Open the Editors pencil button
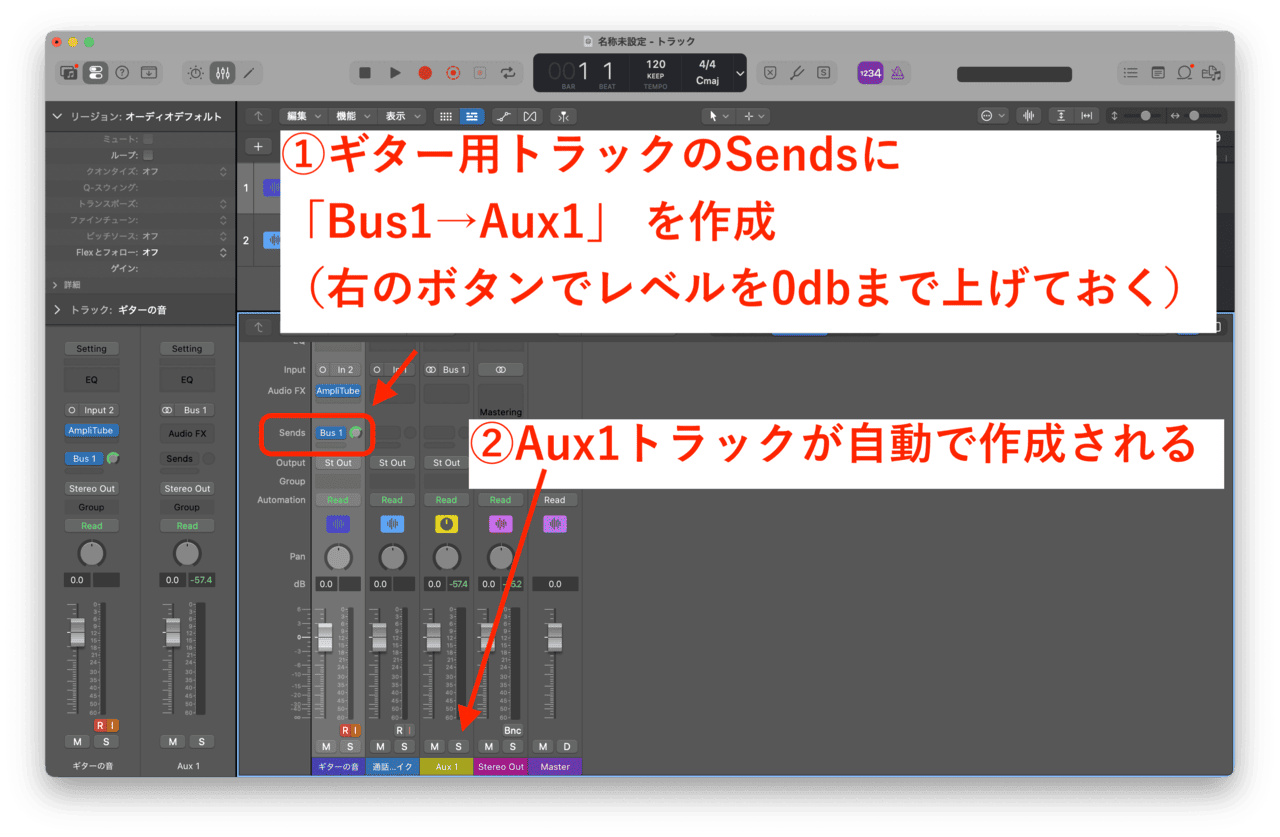This screenshot has height=837, width=1280. [x=249, y=72]
